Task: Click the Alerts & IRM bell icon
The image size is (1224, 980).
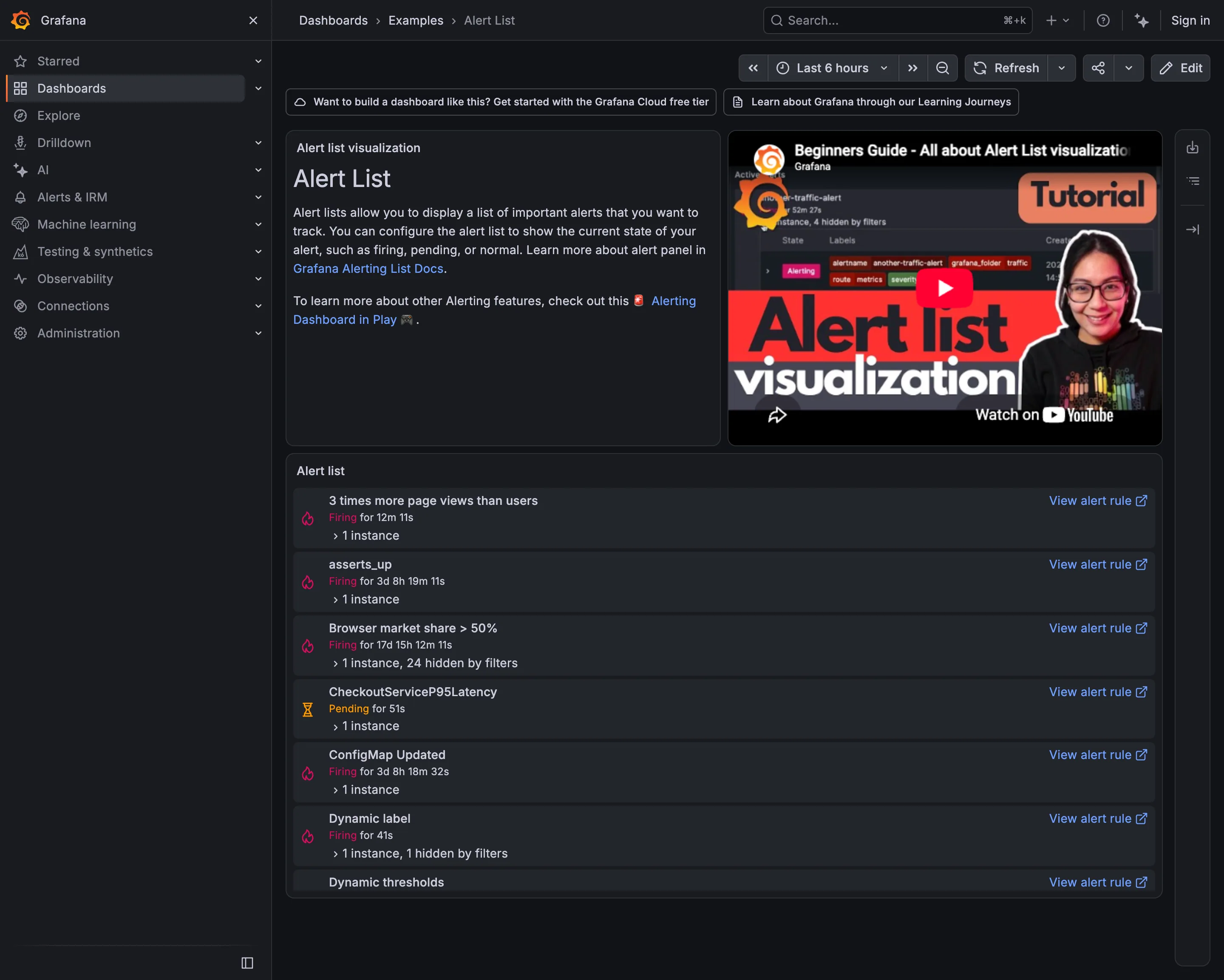Action: click(x=20, y=198)
